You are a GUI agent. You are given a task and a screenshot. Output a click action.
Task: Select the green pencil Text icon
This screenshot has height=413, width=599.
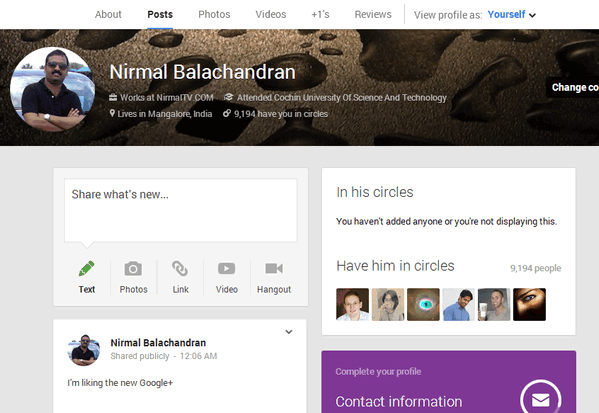point(87,269)
